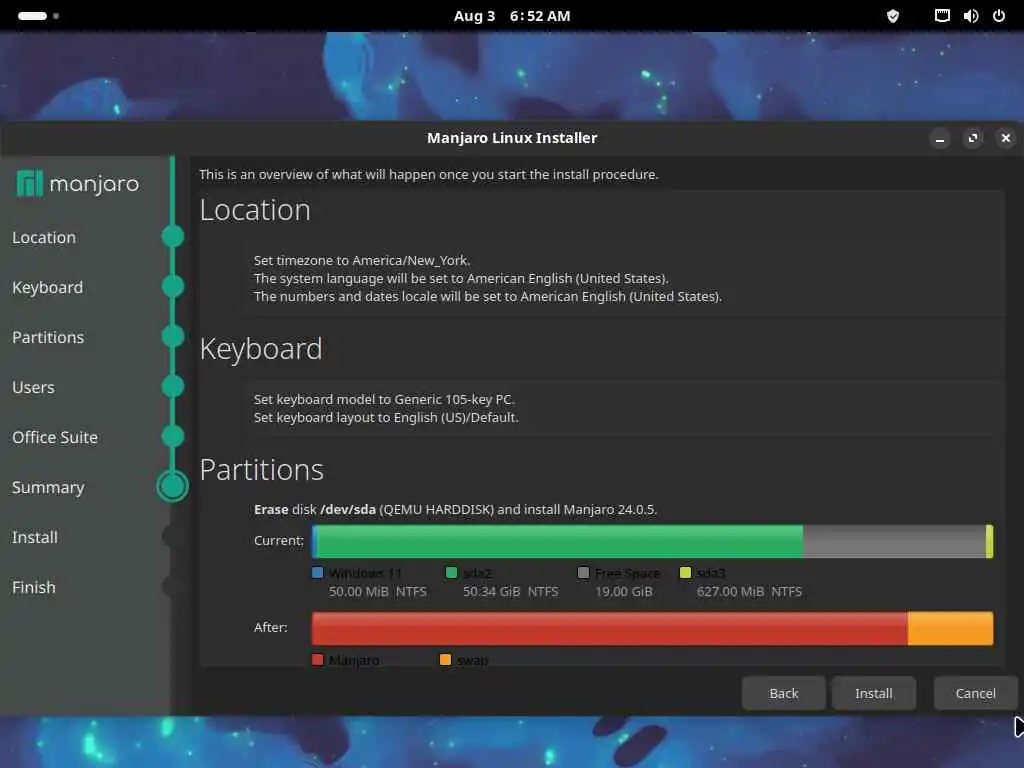Open the Activities workspace indicator pill

(32, 16)
